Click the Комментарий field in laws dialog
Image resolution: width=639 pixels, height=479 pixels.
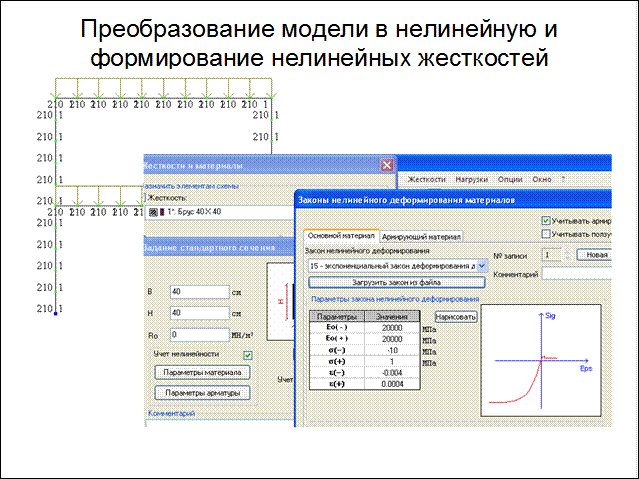(x=577, y=274)
